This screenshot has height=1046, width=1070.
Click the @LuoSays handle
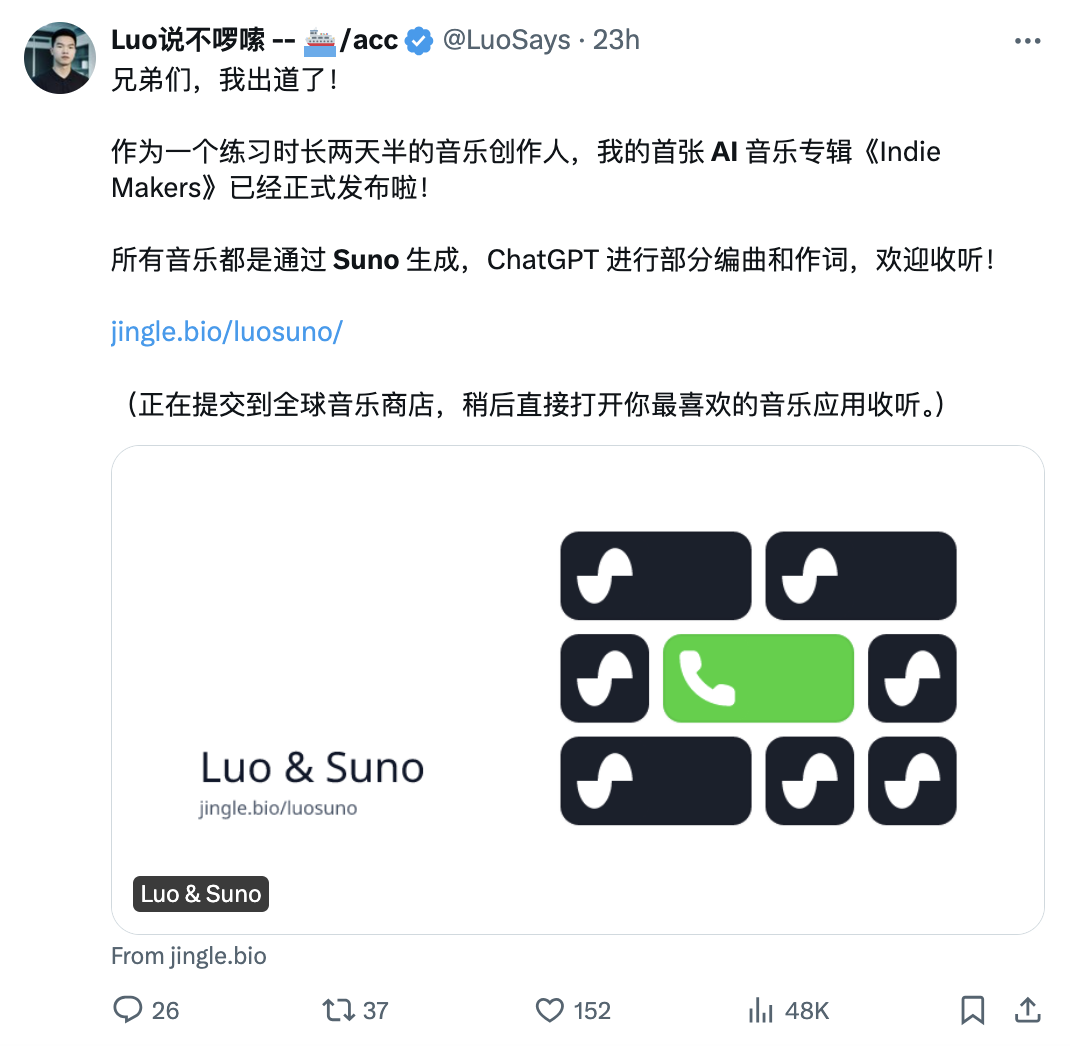coord(506,40)
